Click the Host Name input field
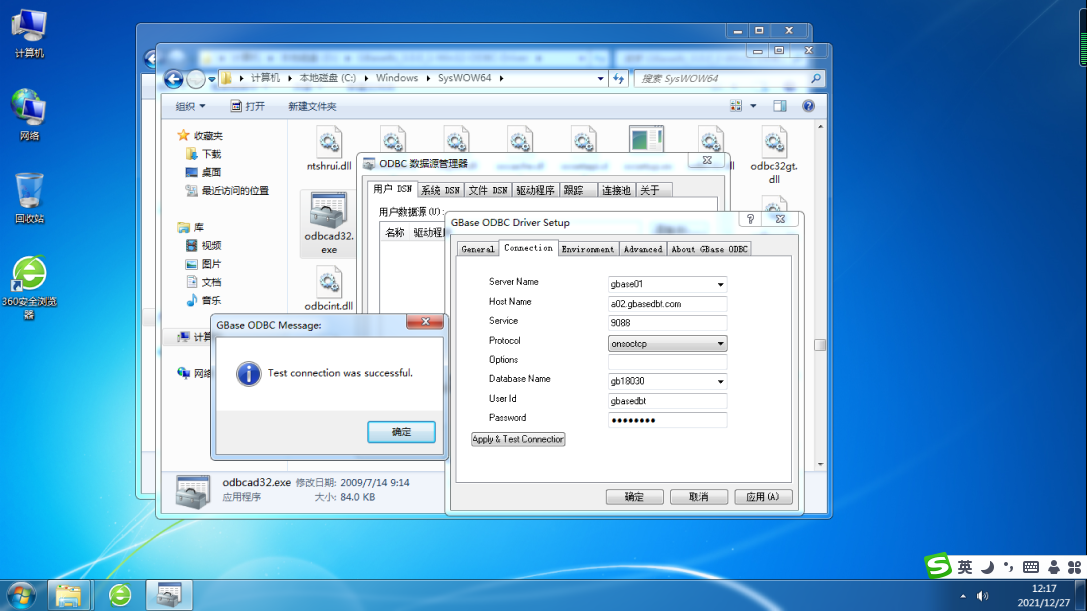The width and height of the screenshot is (1087, 611). [x=667, y=304]
